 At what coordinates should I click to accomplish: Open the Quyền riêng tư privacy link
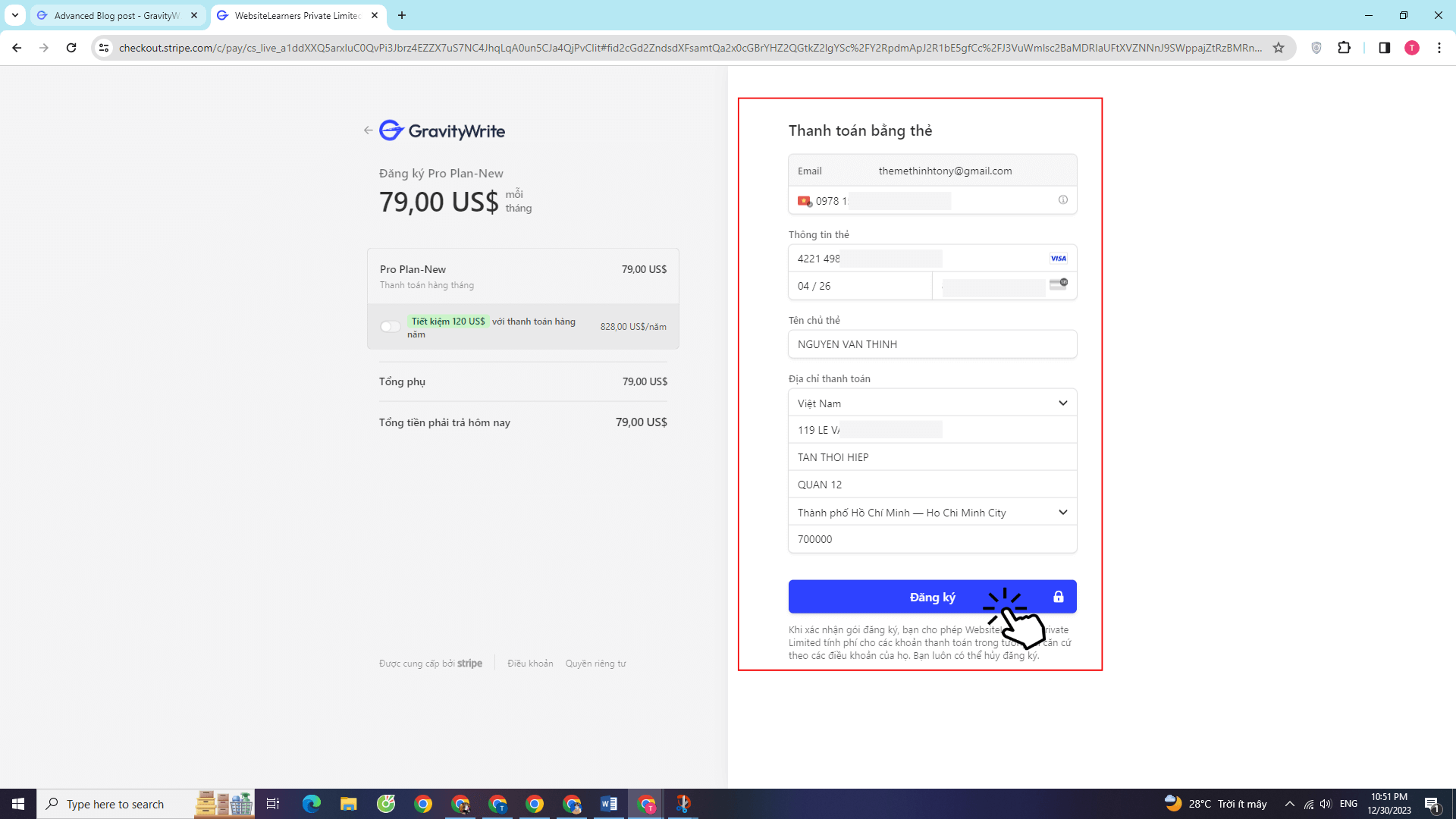click(x=595, y=664)
